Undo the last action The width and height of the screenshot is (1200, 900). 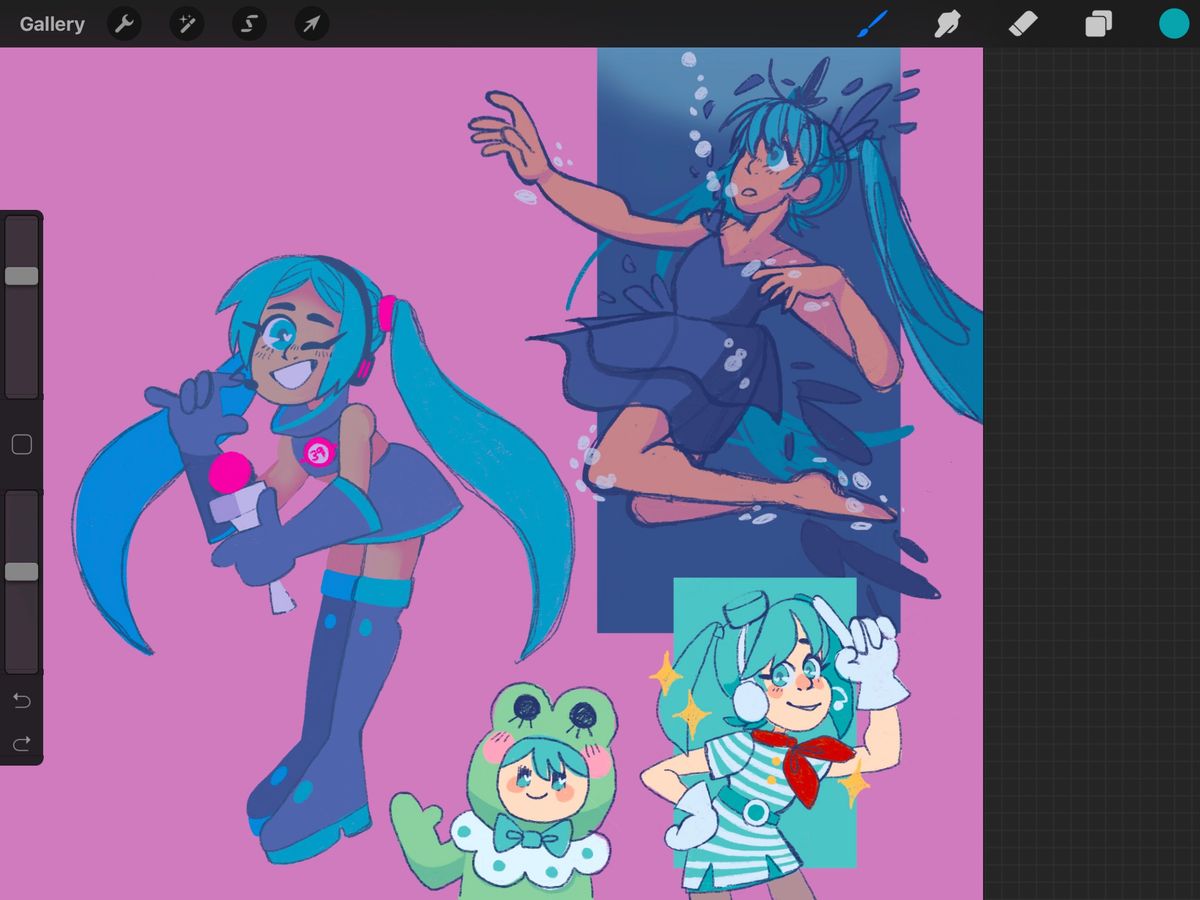point(22,701)
